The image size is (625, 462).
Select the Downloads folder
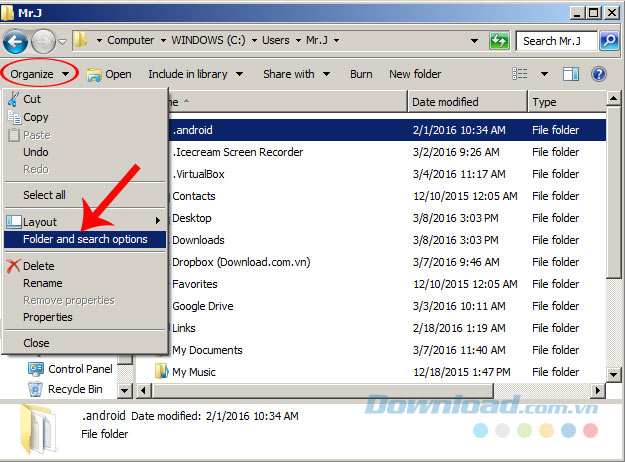pos(198,240)
